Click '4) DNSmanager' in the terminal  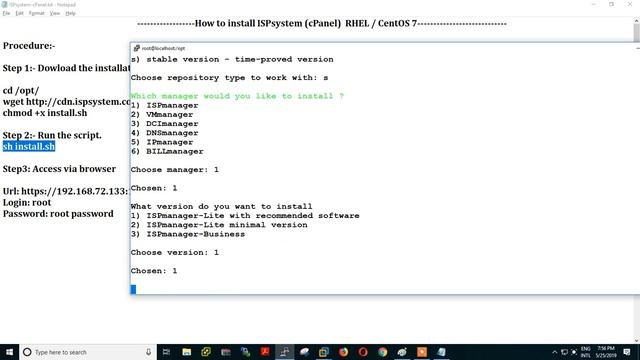click(164, 133)
